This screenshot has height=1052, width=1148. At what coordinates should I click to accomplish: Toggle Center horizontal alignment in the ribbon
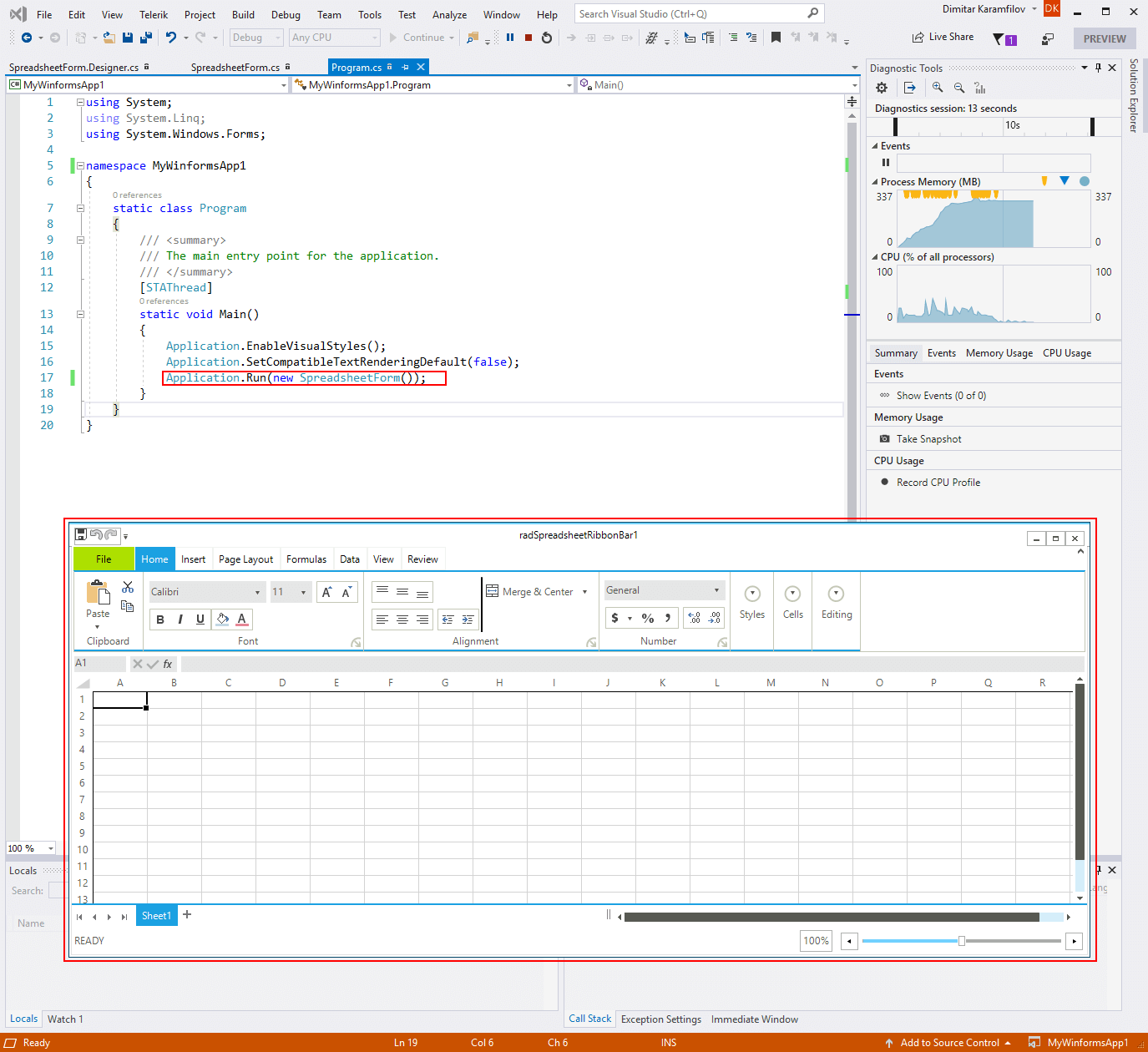pyautogui.click(x=402, y=620)
